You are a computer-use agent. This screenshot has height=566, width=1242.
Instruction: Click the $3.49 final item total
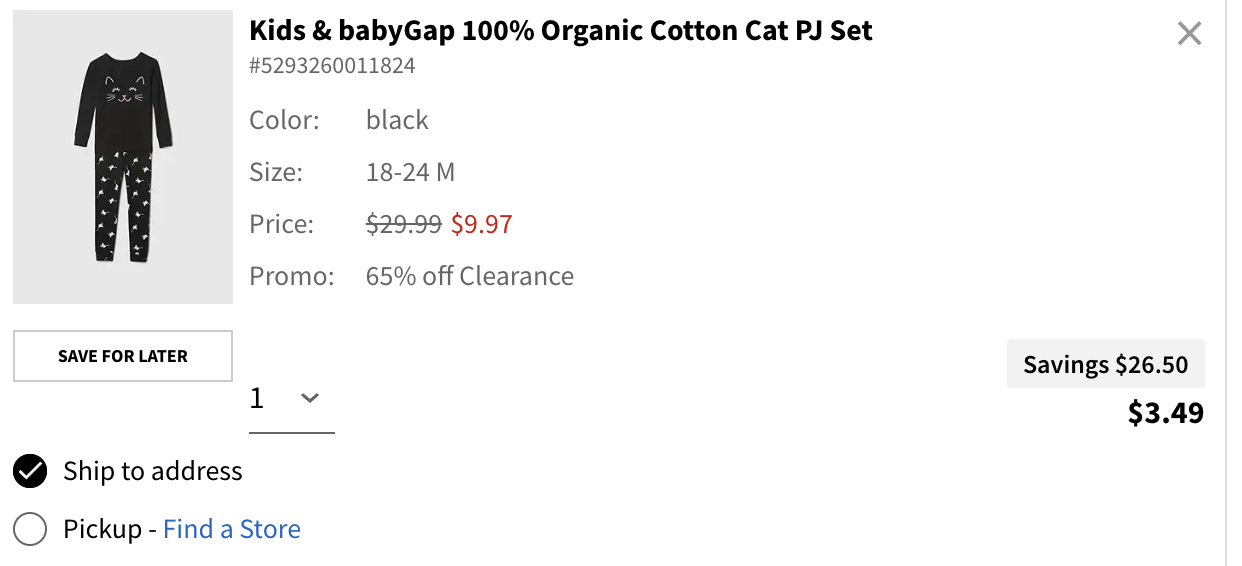coord(1165,412)
